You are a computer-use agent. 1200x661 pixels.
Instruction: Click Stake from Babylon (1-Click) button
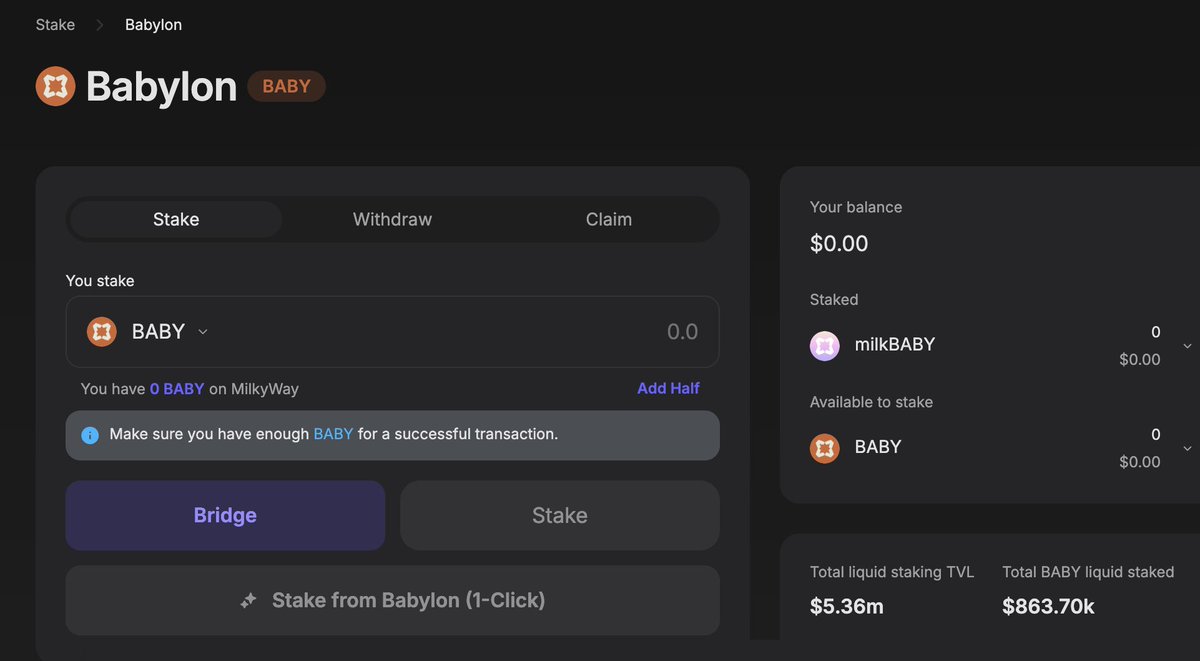392,601
